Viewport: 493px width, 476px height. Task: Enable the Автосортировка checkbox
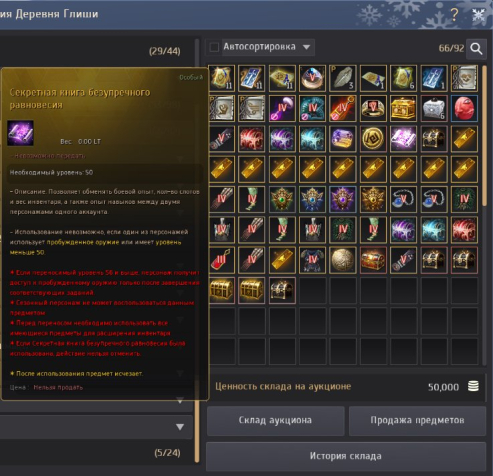(x=214, y=47)
